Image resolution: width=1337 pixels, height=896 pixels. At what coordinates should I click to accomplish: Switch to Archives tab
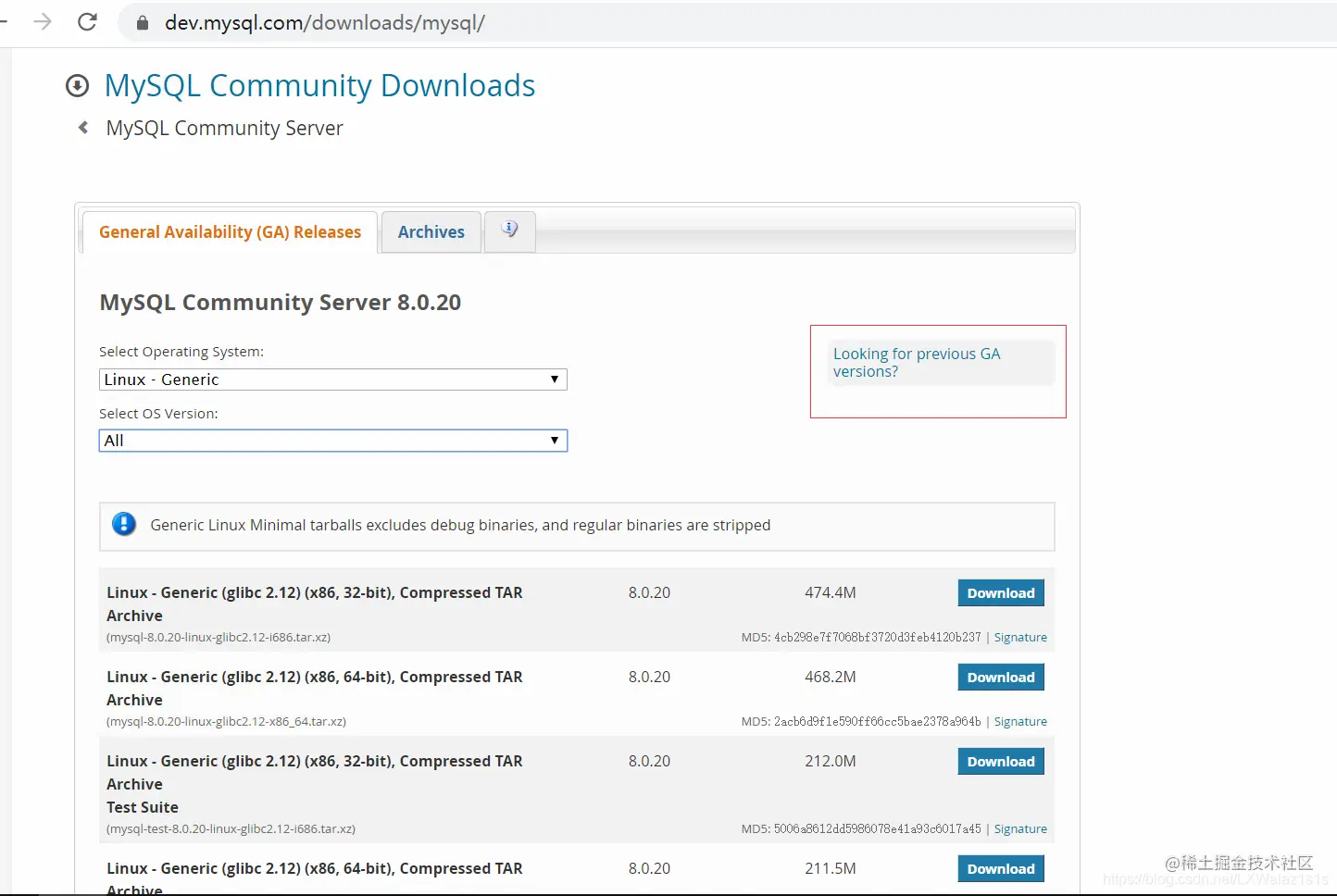431,232
